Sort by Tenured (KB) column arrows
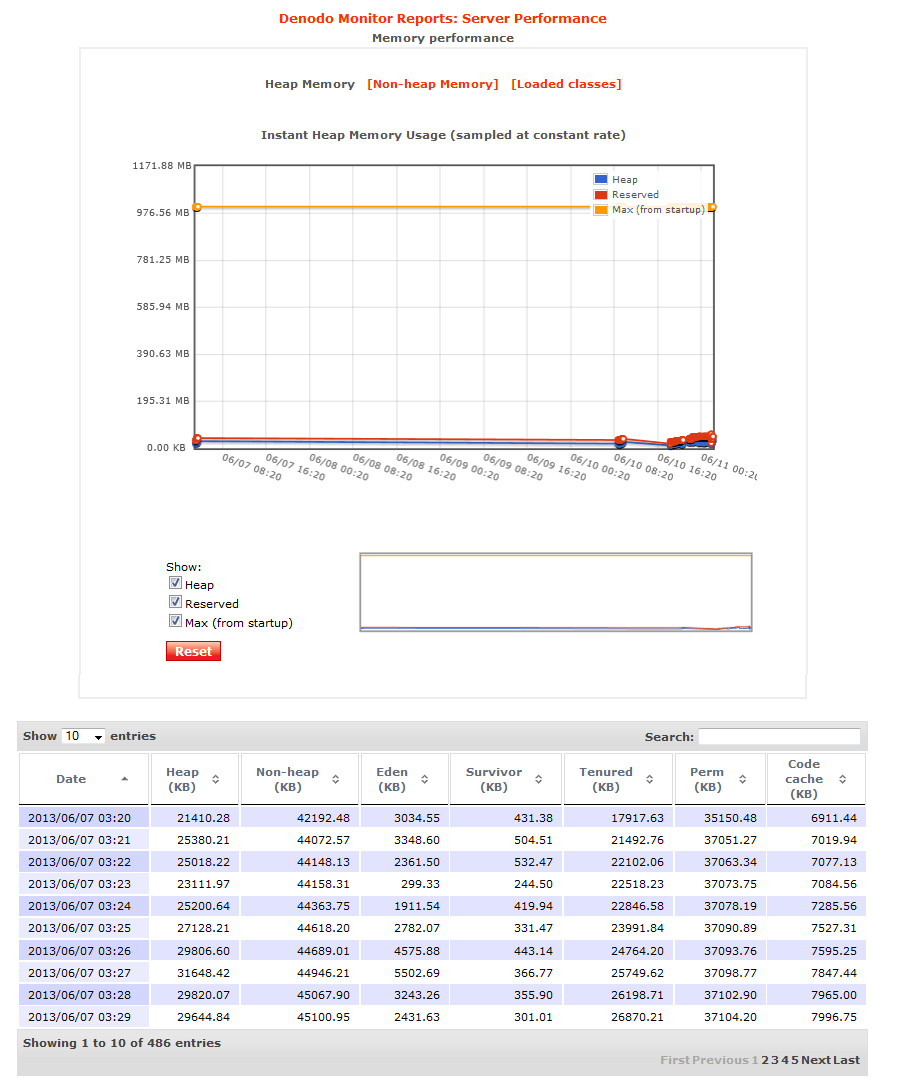This screenshot has width=917, height=1089. pos(650,779)
